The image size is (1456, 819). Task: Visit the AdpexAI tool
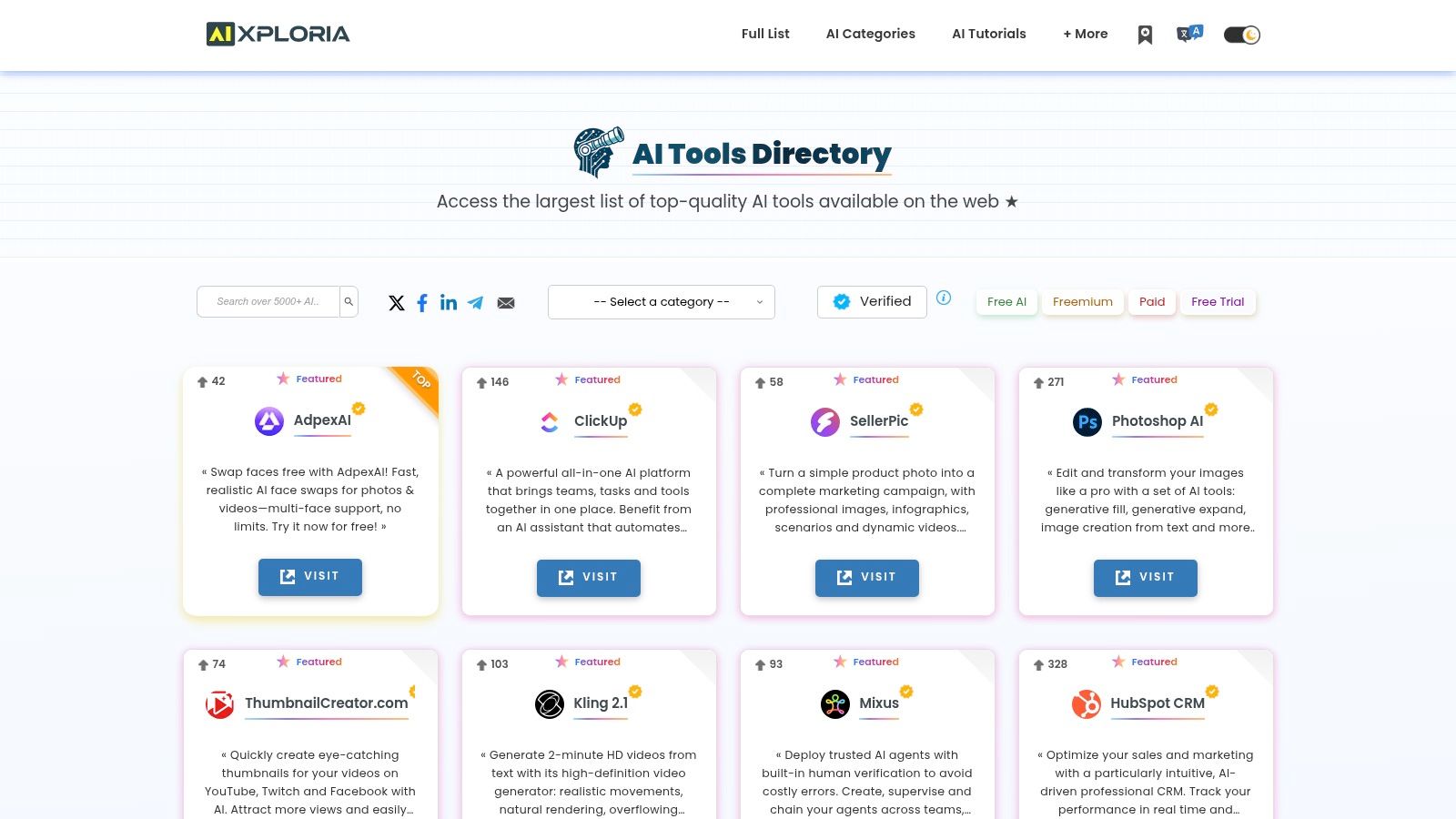(310, 577)
